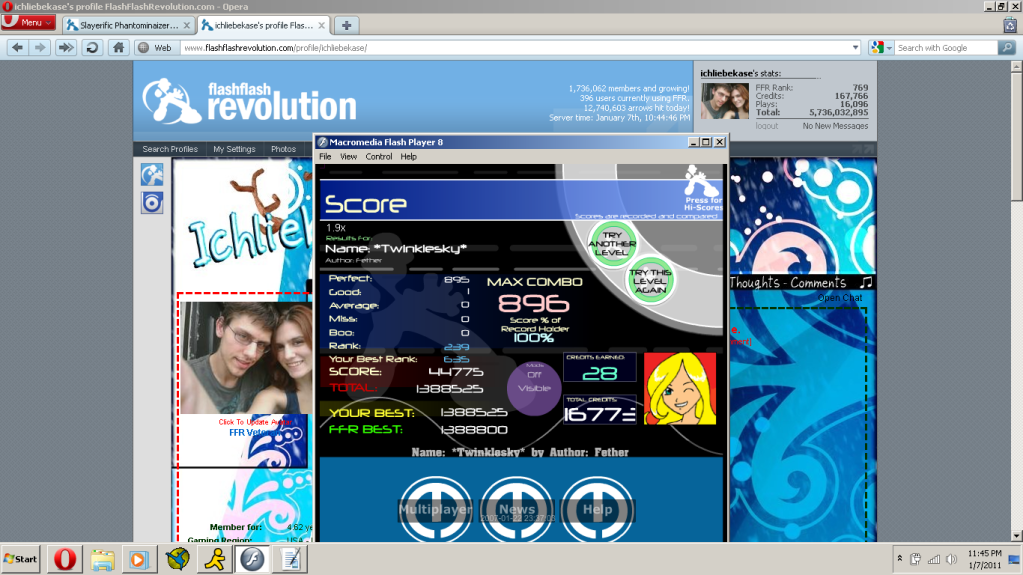This screenshot has height=575, width=1023.
Task: Click the Search Profiles navigation link
Action: (x=170, y=149)
